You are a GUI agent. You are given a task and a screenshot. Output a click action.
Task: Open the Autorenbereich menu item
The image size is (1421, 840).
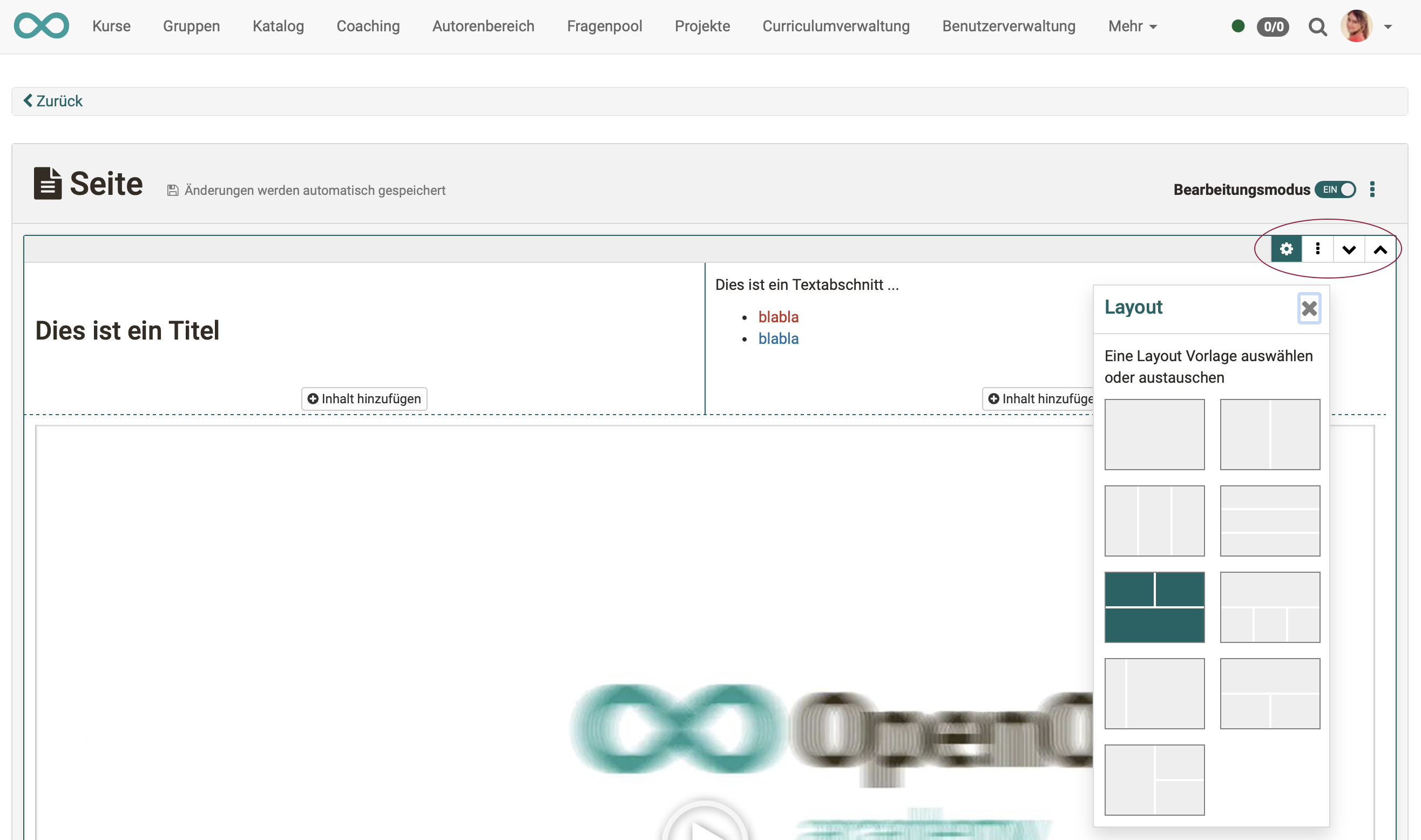coord(483,26)
